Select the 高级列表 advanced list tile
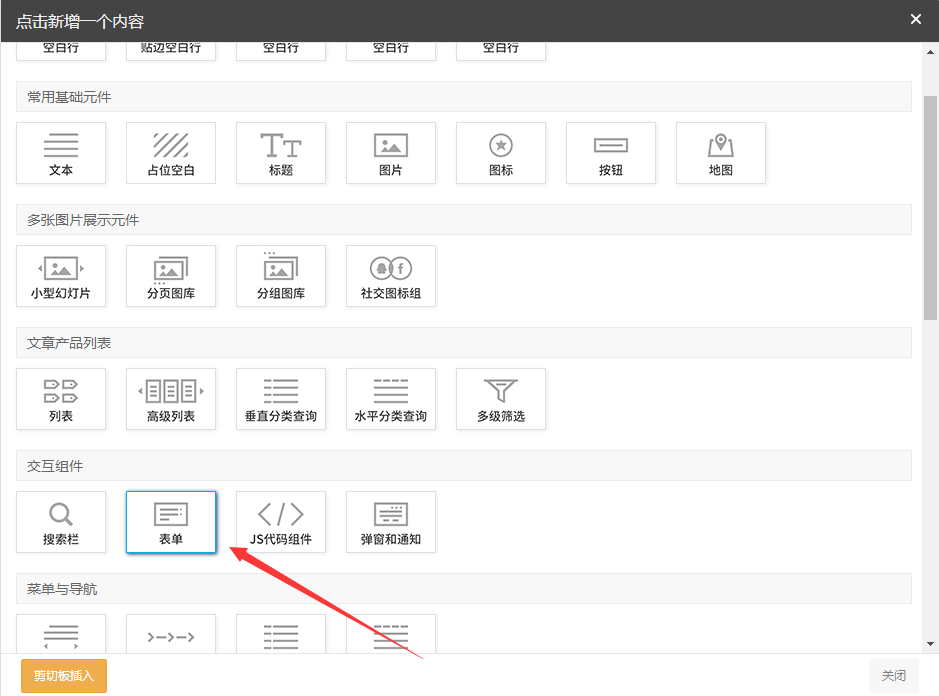The image size is (939, 696). point(171,399)
